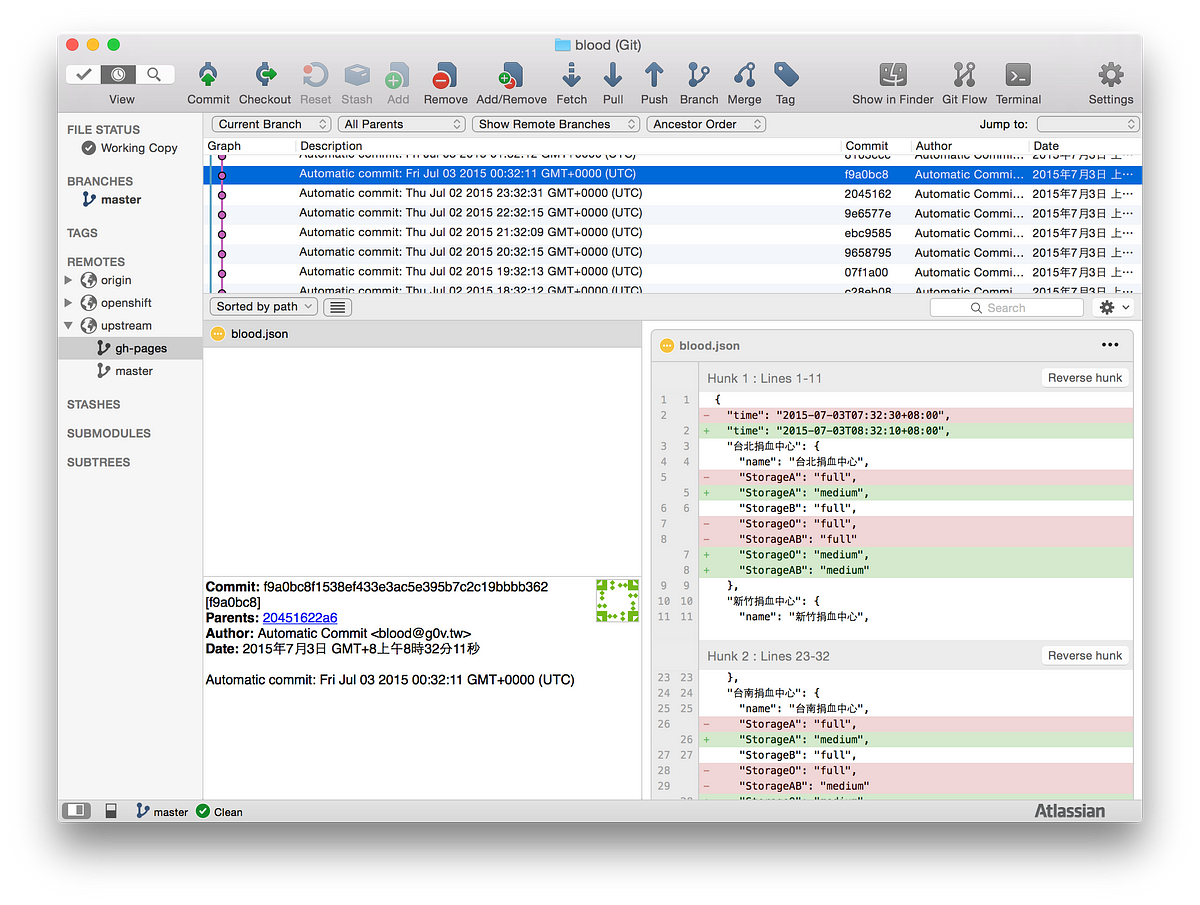Viewport: 1200px width, 905px height.
Task: Open the Branch tool
Action: pos(699,76)
